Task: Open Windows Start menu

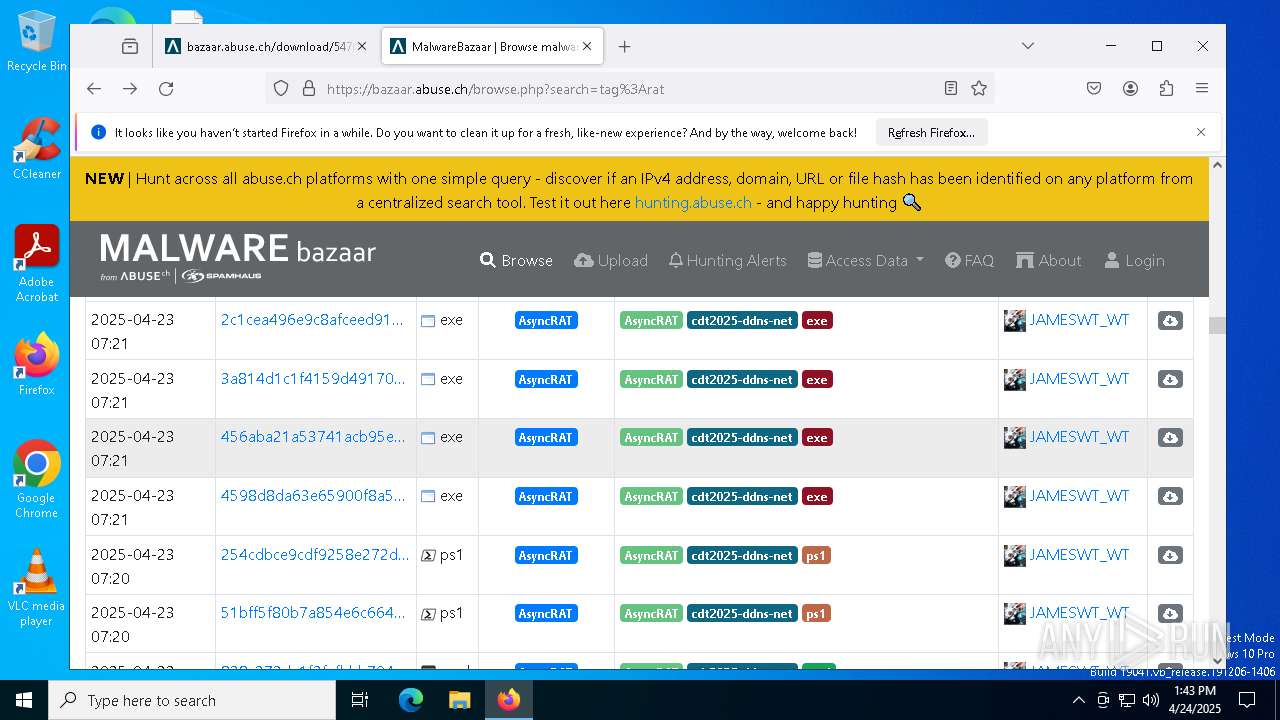Action: 24,700
